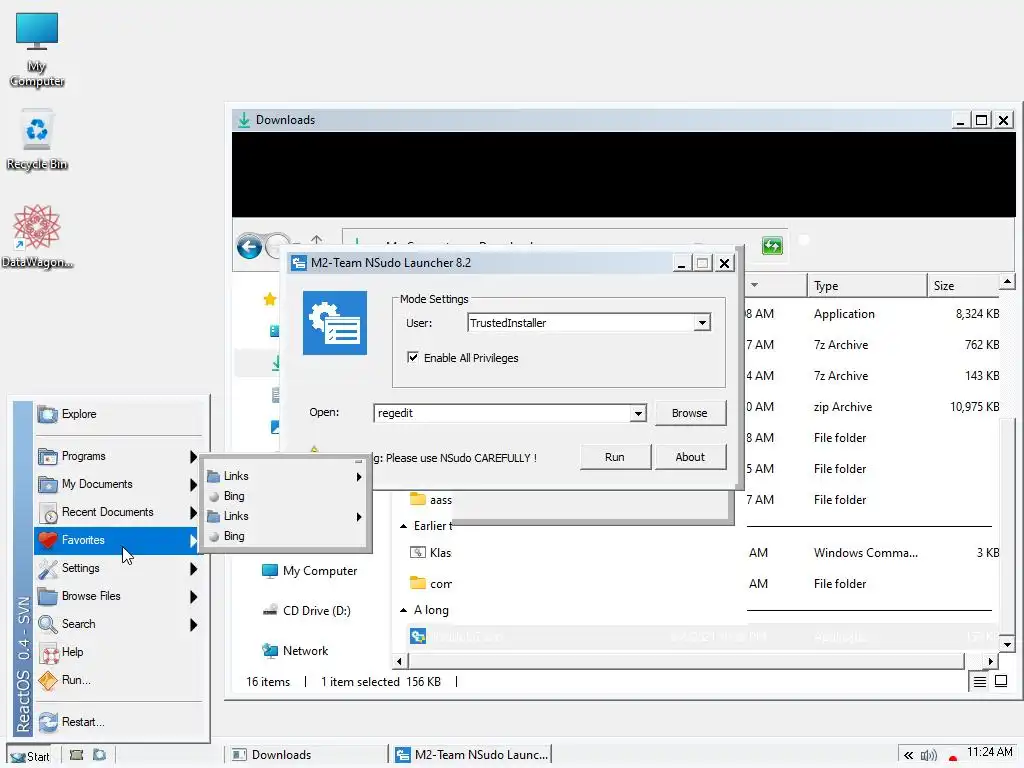Collapse the Earlier group in the file list
The width and height of the screenshot is (1024, 768).
pyautogui.click(x=404, y=526)
